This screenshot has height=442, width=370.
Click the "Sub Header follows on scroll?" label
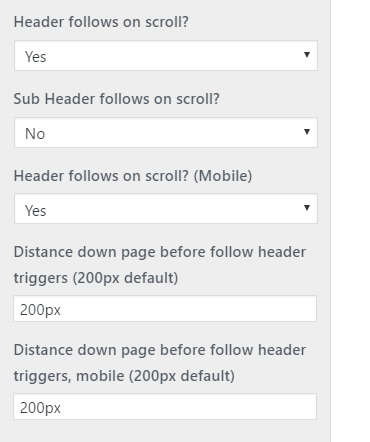(x=116, y=99)
